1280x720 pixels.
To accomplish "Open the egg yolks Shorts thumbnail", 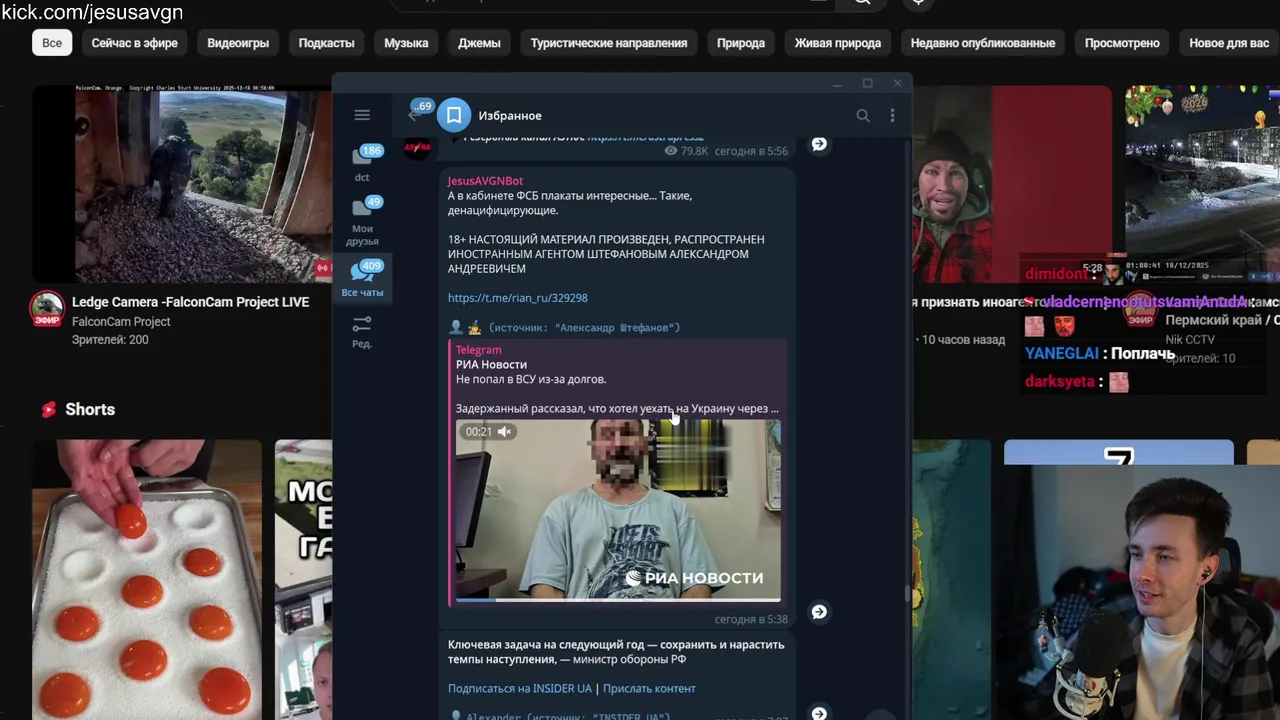I will tap(147, 580).
